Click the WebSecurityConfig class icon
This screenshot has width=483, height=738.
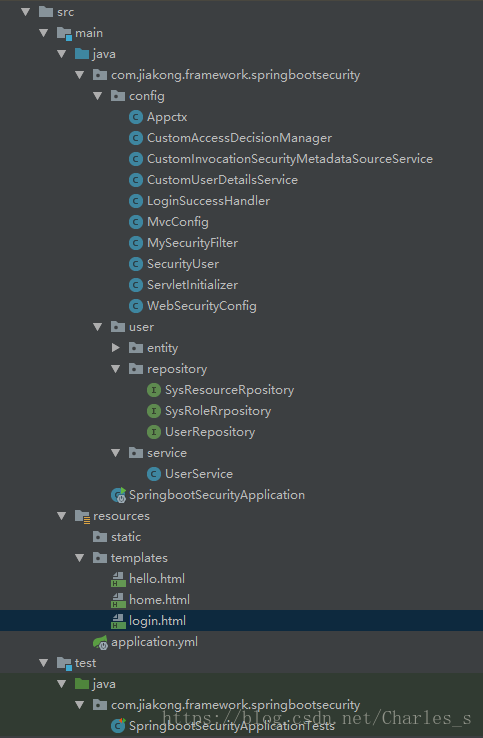pos(136,306)
